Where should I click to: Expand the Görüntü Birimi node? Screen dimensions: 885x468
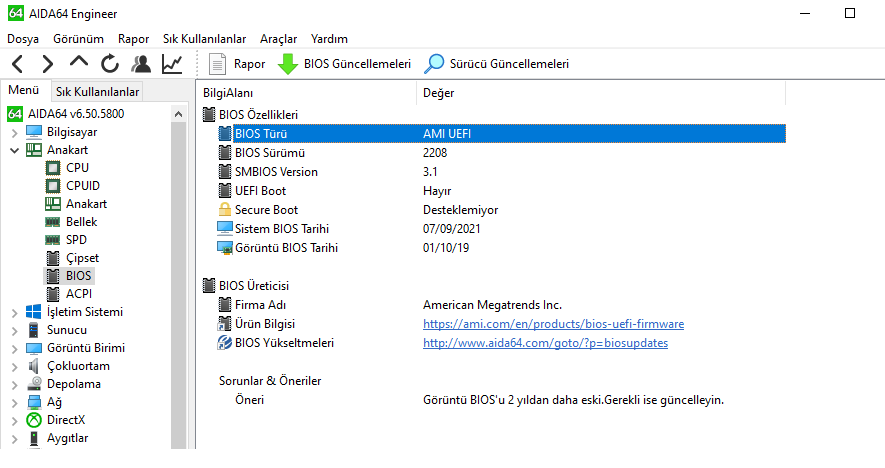click(15, 348)
